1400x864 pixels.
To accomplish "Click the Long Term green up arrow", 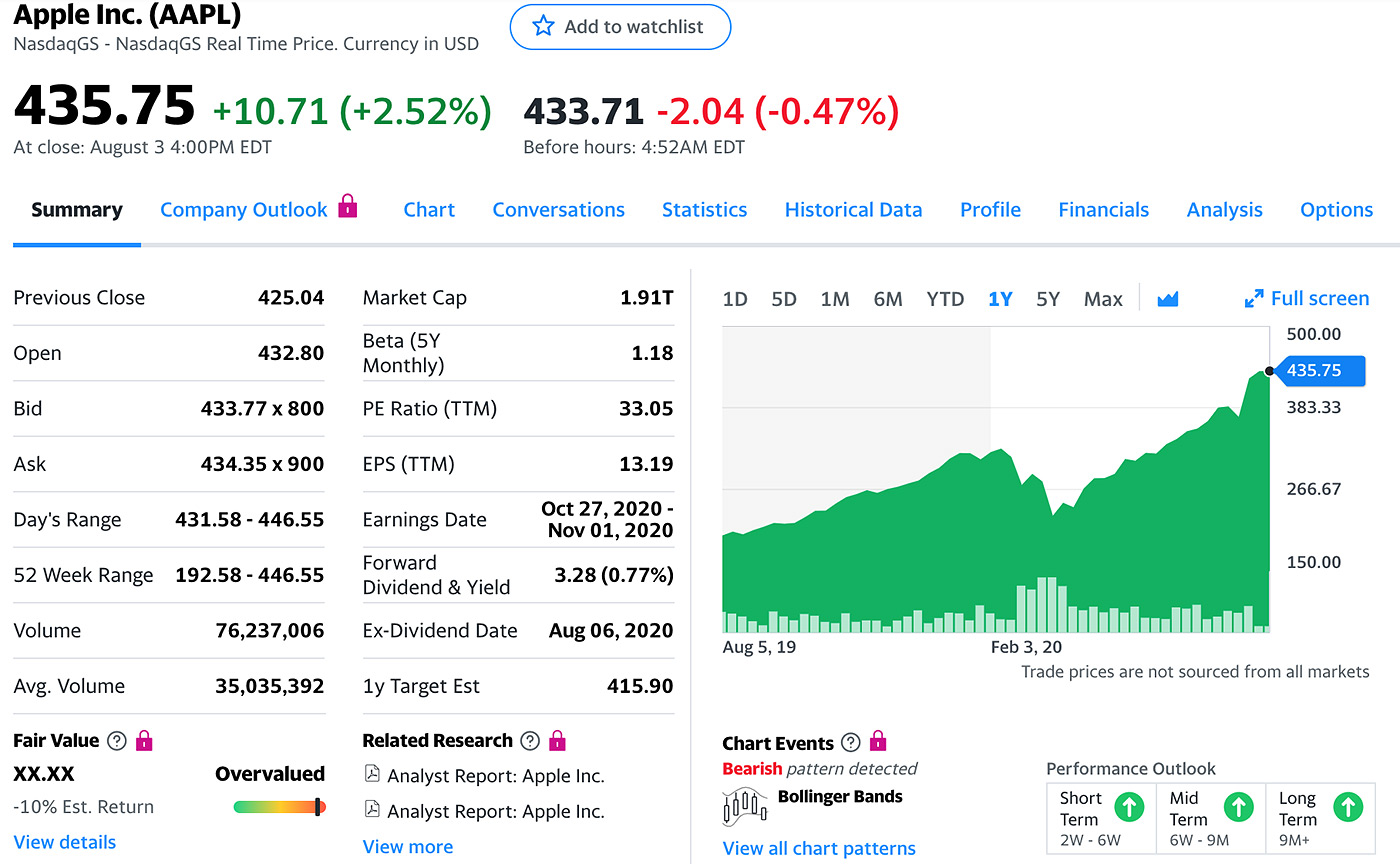I will pos(1347,807).
